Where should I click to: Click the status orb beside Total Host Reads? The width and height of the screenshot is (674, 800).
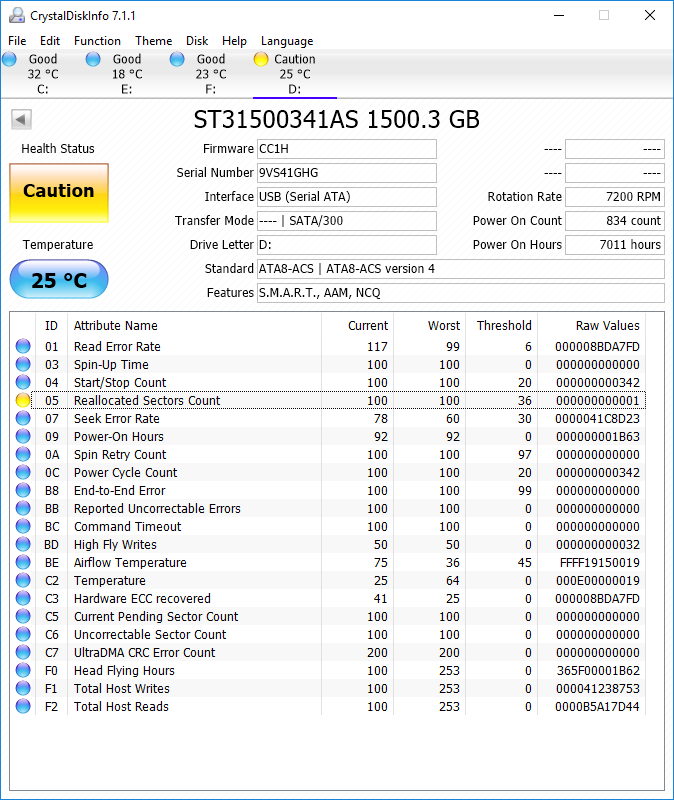(x=23, y=706)
